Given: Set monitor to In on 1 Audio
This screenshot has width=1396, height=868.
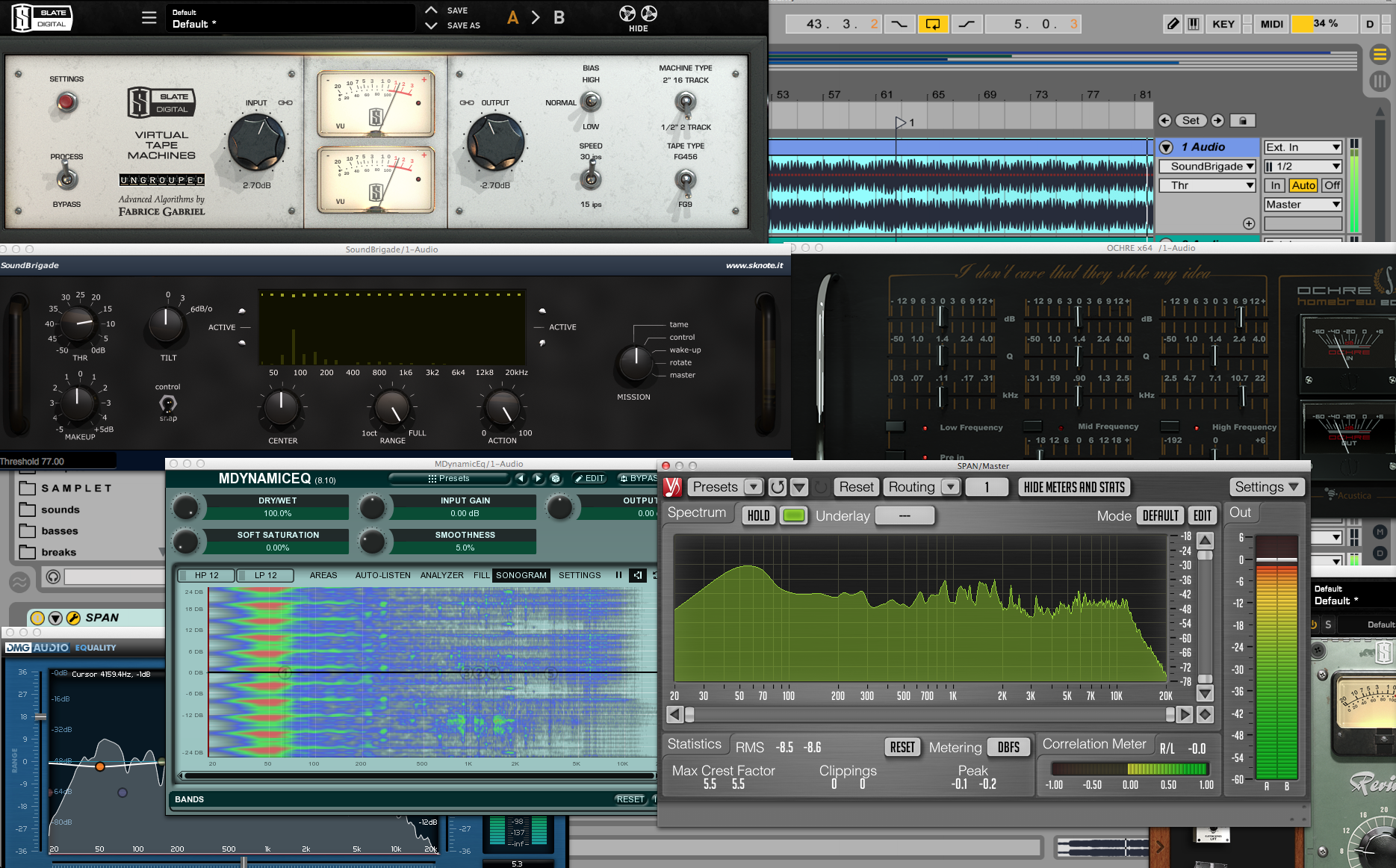Looking at the screenshot, I should coord(1275,185).
